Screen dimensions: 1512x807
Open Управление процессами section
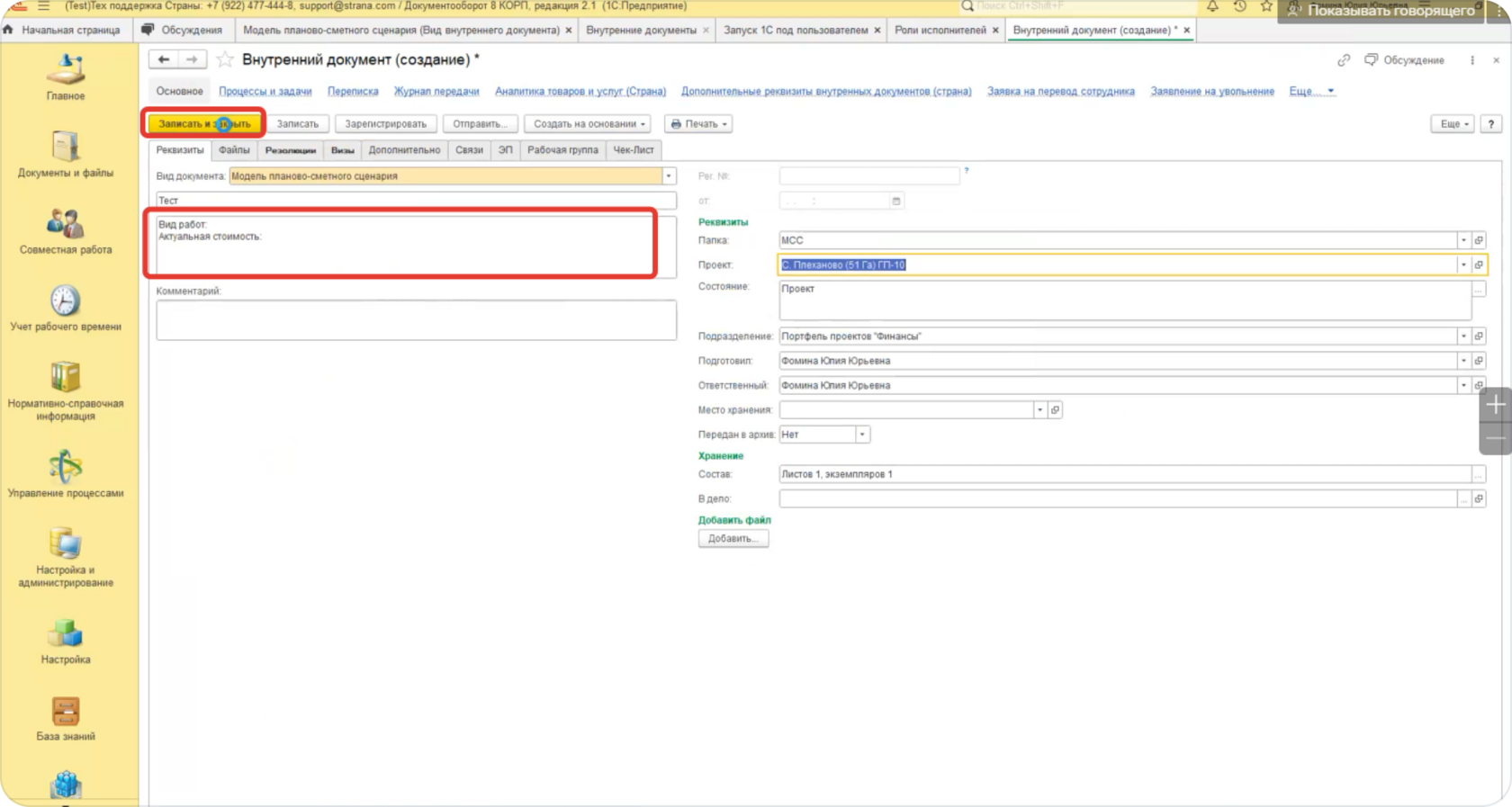[x=66, y=474]
